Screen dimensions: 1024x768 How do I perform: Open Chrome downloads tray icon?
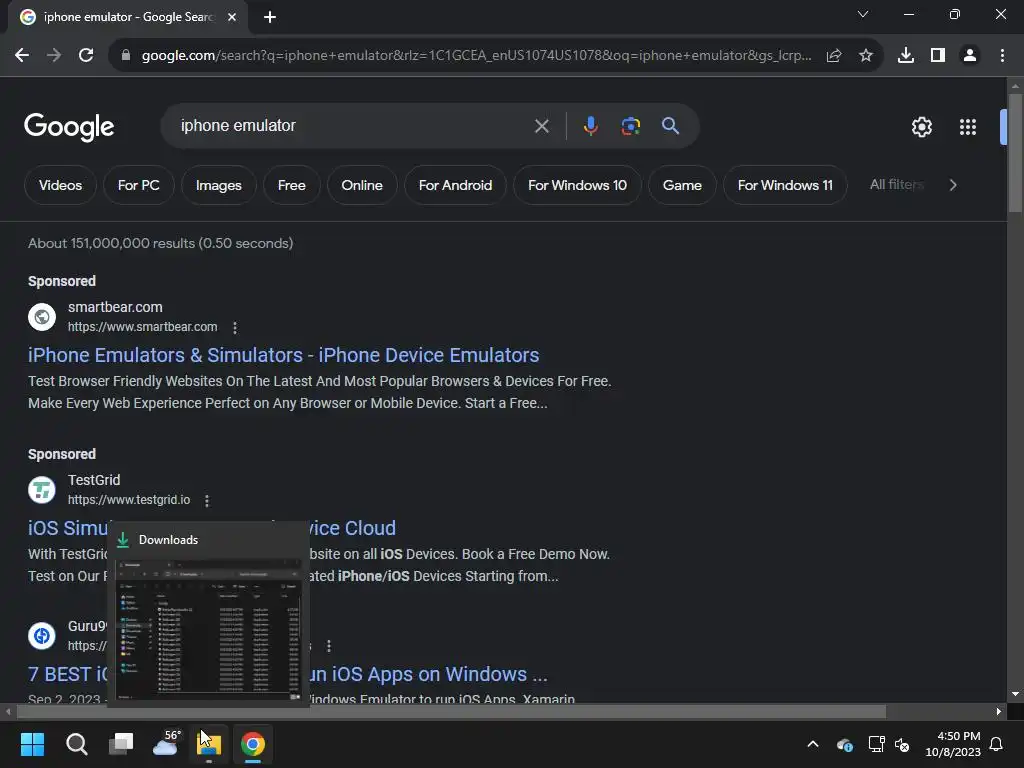[x=906, y=56]
